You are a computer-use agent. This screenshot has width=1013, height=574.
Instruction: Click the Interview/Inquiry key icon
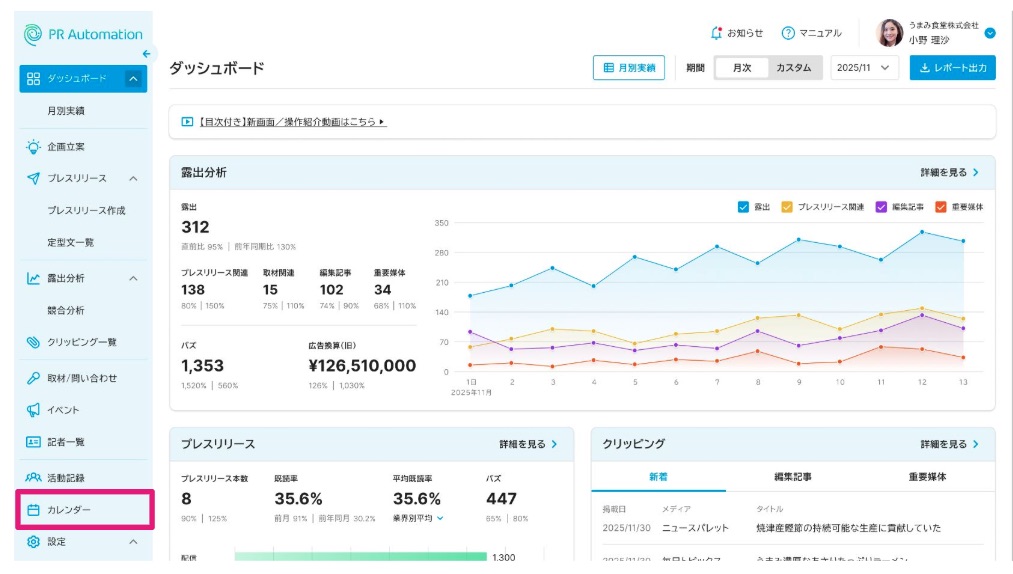(x=33, y=378)
